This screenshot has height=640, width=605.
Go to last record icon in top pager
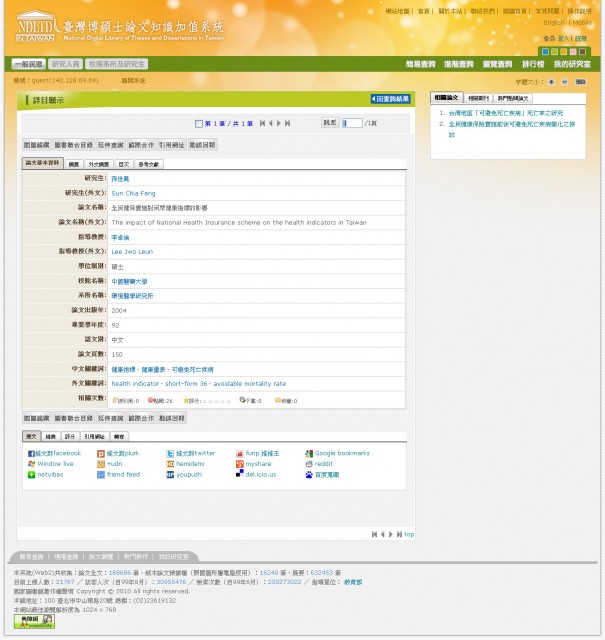click(287, 123)
